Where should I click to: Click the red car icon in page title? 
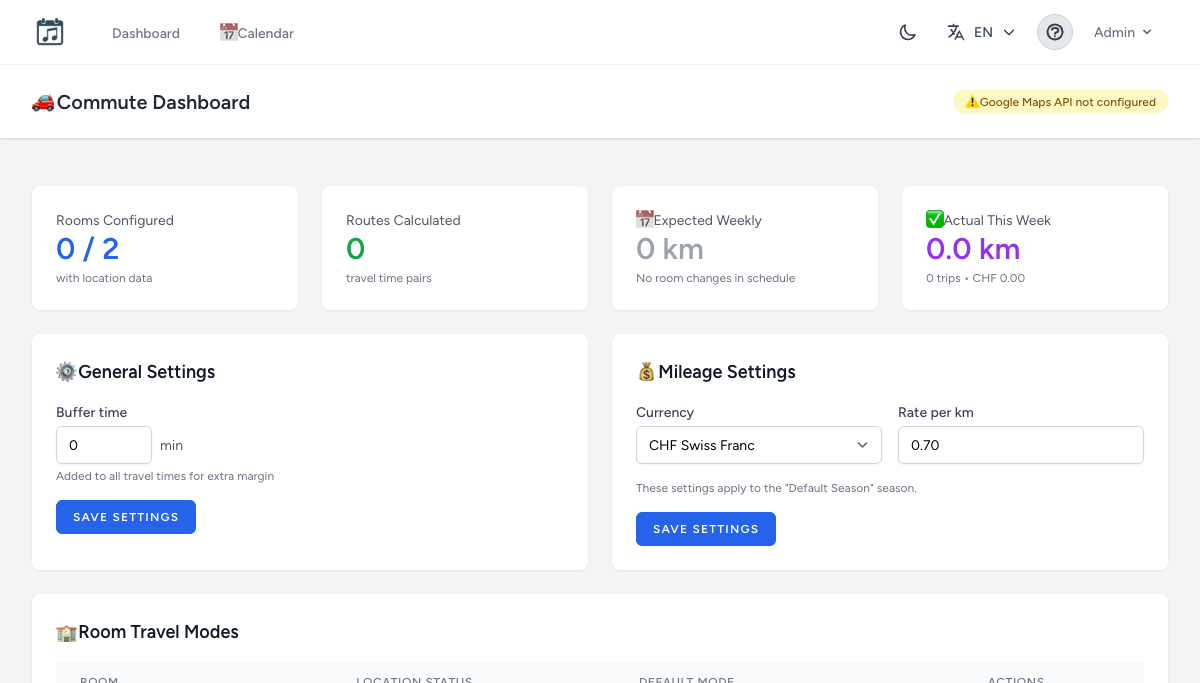tap(44, 102)
